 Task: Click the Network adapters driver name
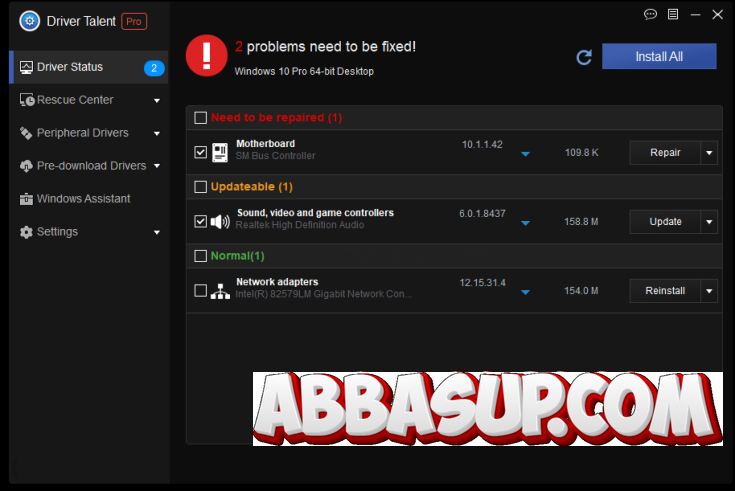pyautogui.click(x=277, y=282)
